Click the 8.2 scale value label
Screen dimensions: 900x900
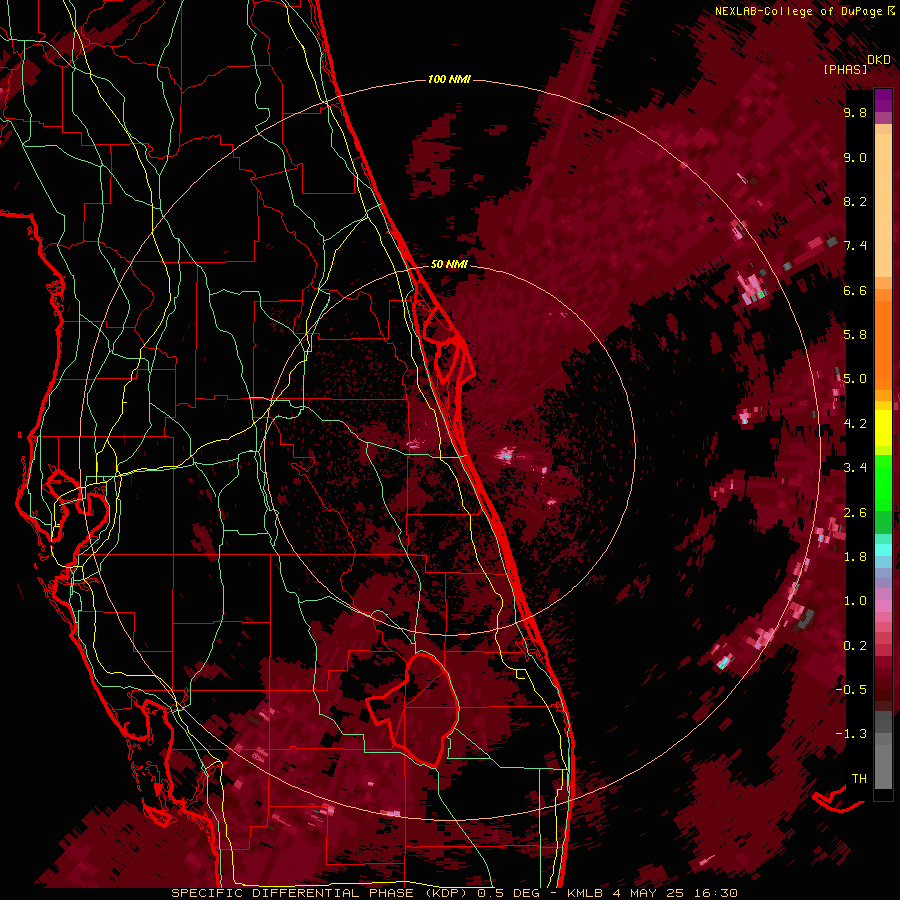pyautogui.click(x=855, y=201)
